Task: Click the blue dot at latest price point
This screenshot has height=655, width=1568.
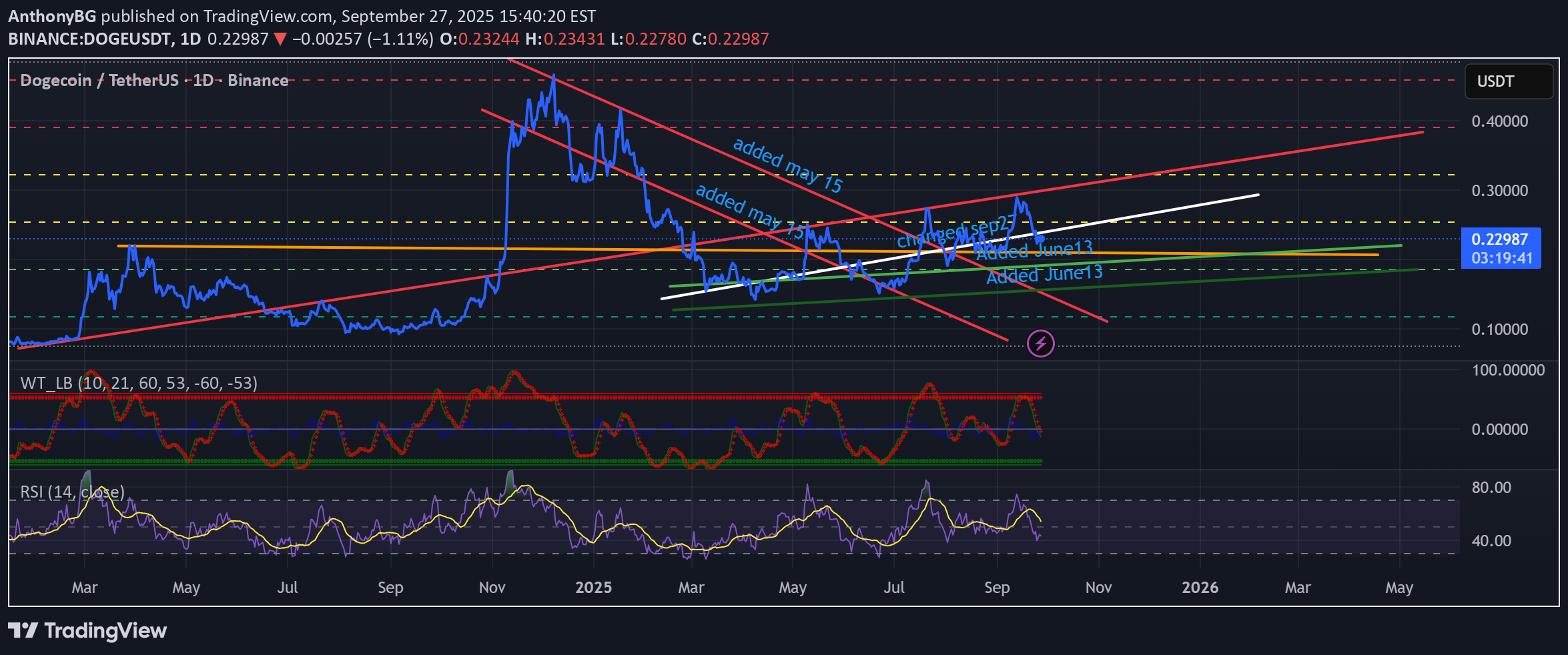Action: (1040, 239)
